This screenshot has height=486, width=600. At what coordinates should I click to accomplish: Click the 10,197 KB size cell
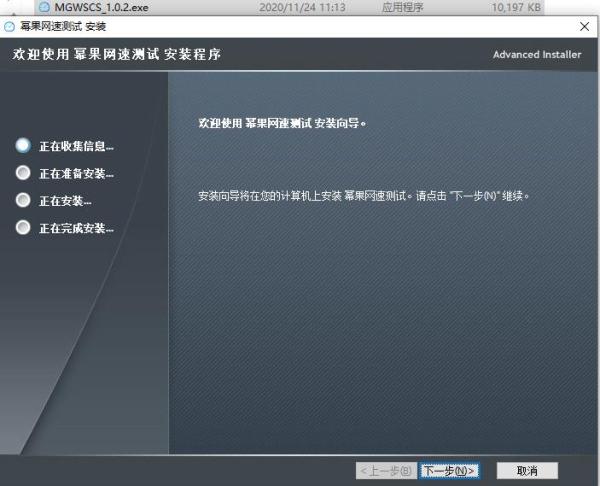tap(516, 7)
